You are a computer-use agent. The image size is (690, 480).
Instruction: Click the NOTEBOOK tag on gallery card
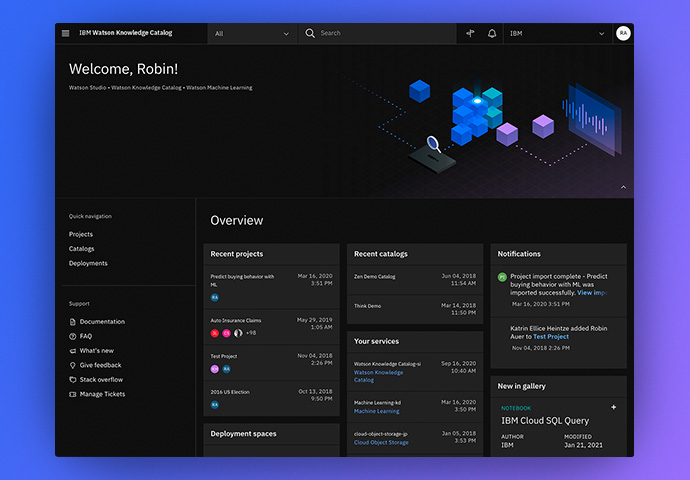click(x=516, y=408)
